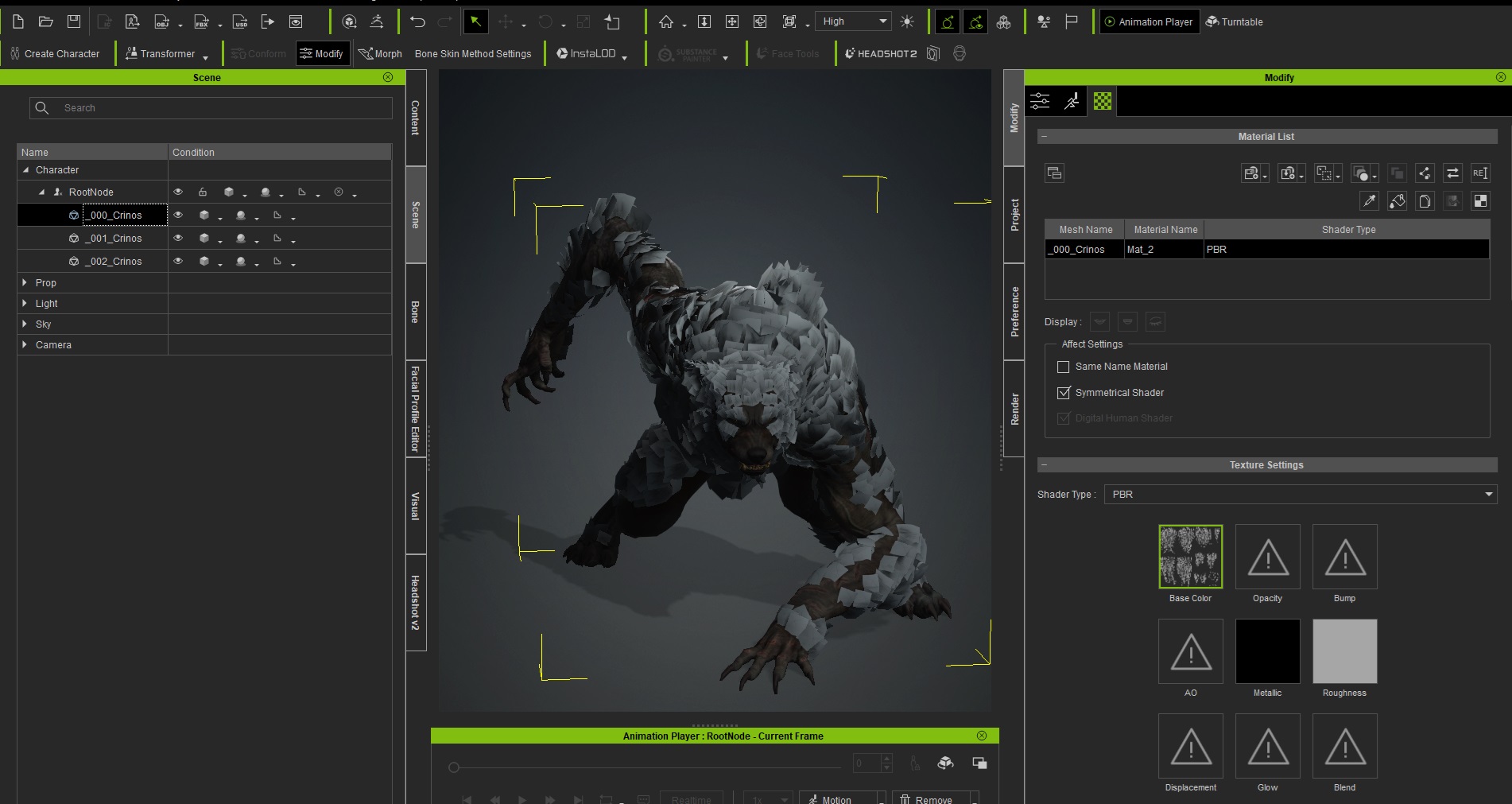Open the Shader Type PBR dropdown
The height and width of the screenshot is (804, 1512).
coord(1301,494)
